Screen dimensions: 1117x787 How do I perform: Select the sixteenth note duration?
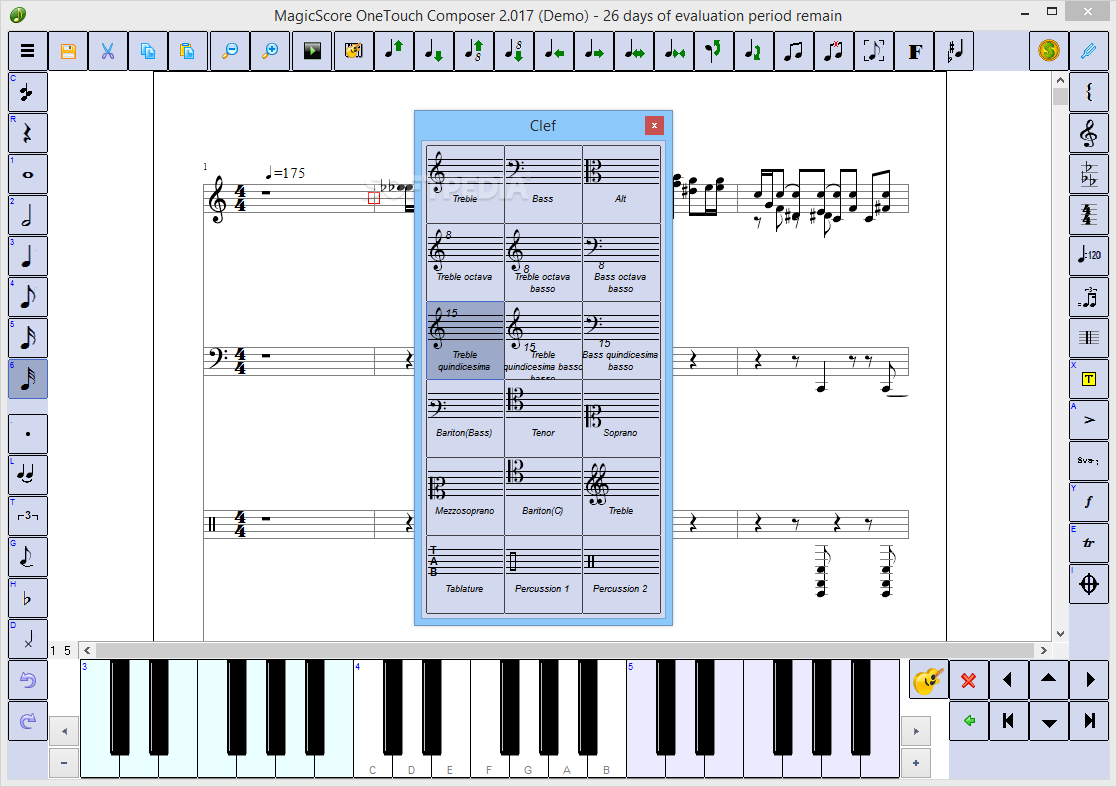(28, 338)
